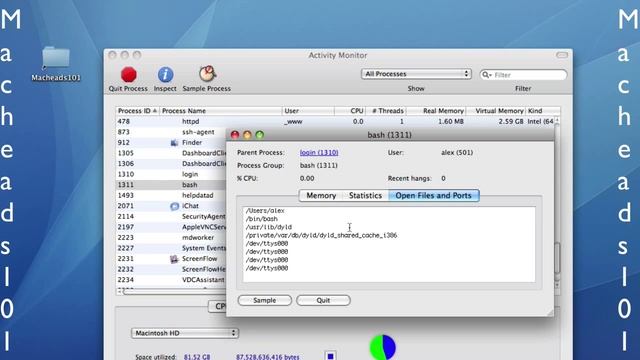Select the Open Files and Ports tab

coord(433,196)
